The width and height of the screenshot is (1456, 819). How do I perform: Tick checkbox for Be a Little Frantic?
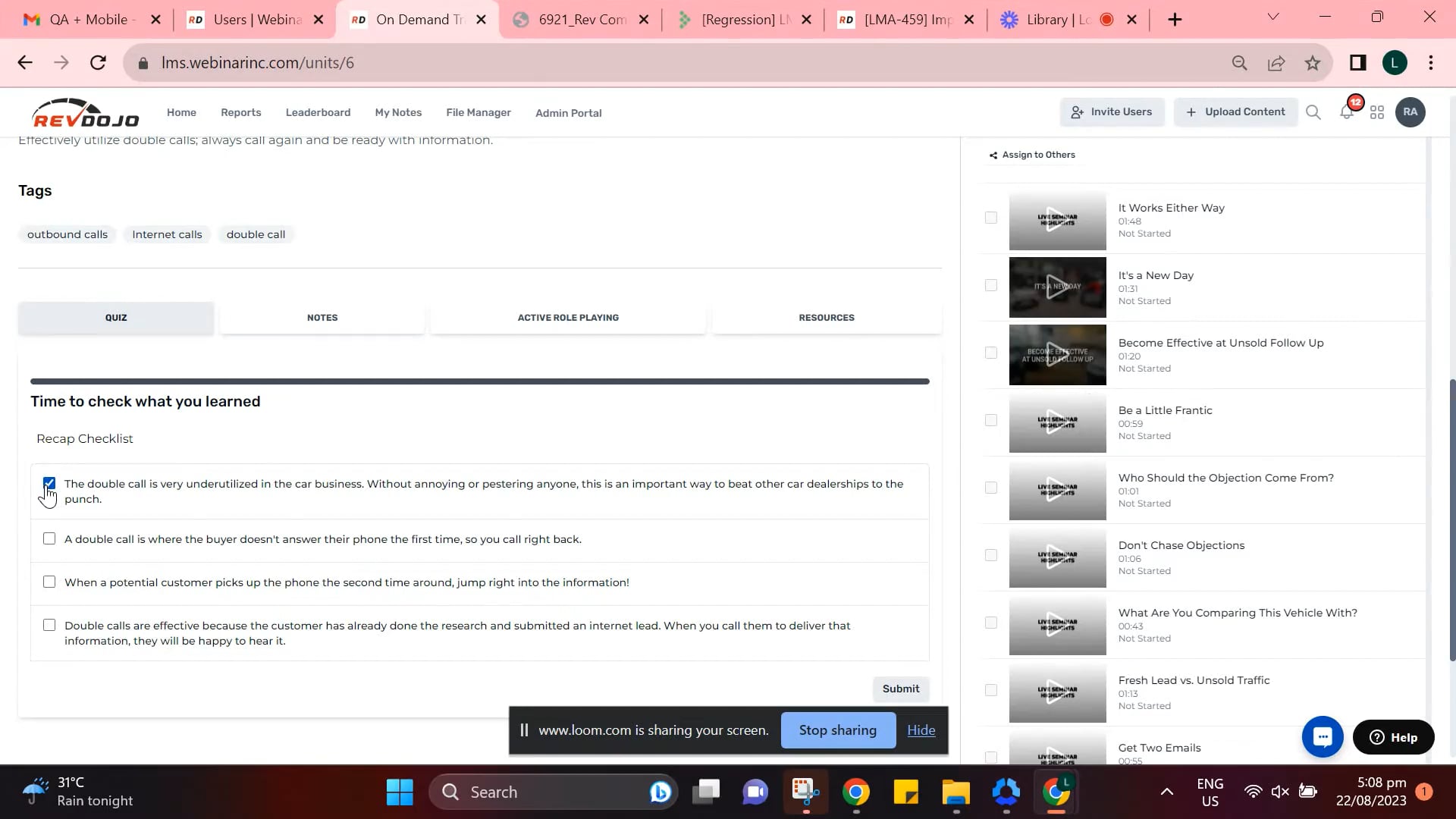point(990,420)
